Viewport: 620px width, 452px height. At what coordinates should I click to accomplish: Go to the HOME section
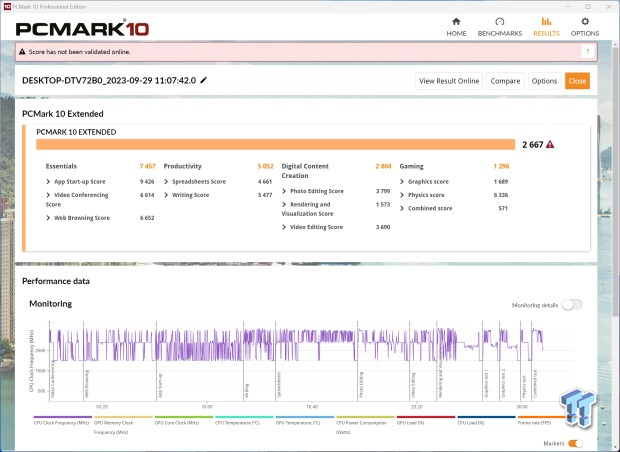(x=456, y=25)
